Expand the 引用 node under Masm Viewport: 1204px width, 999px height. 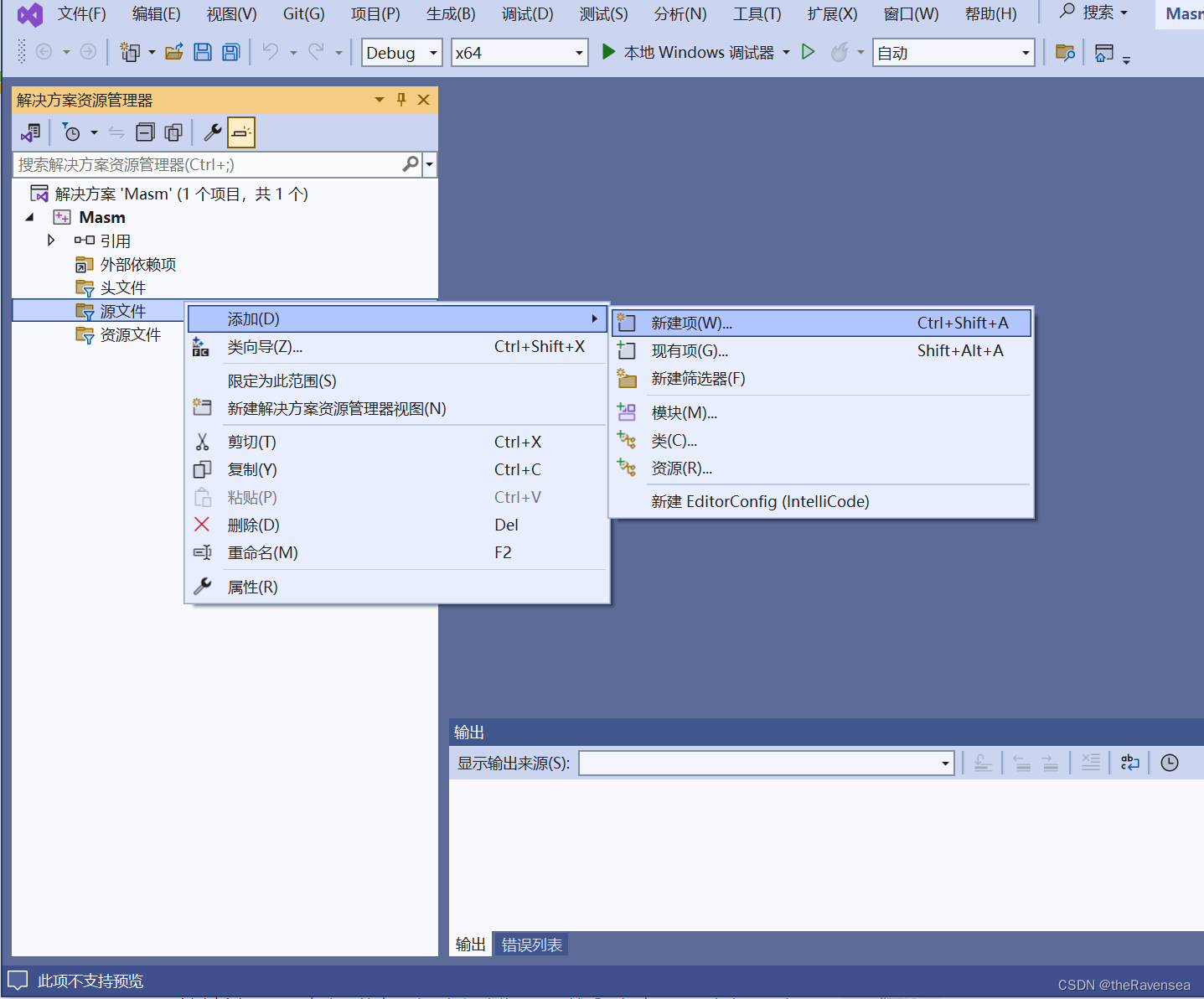point(50,241)
